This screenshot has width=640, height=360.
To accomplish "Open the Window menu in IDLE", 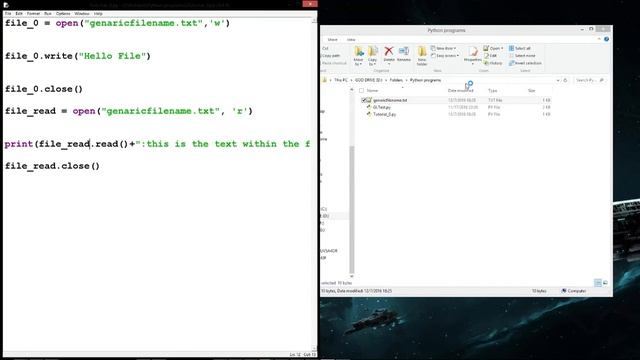I will (82, 13).
